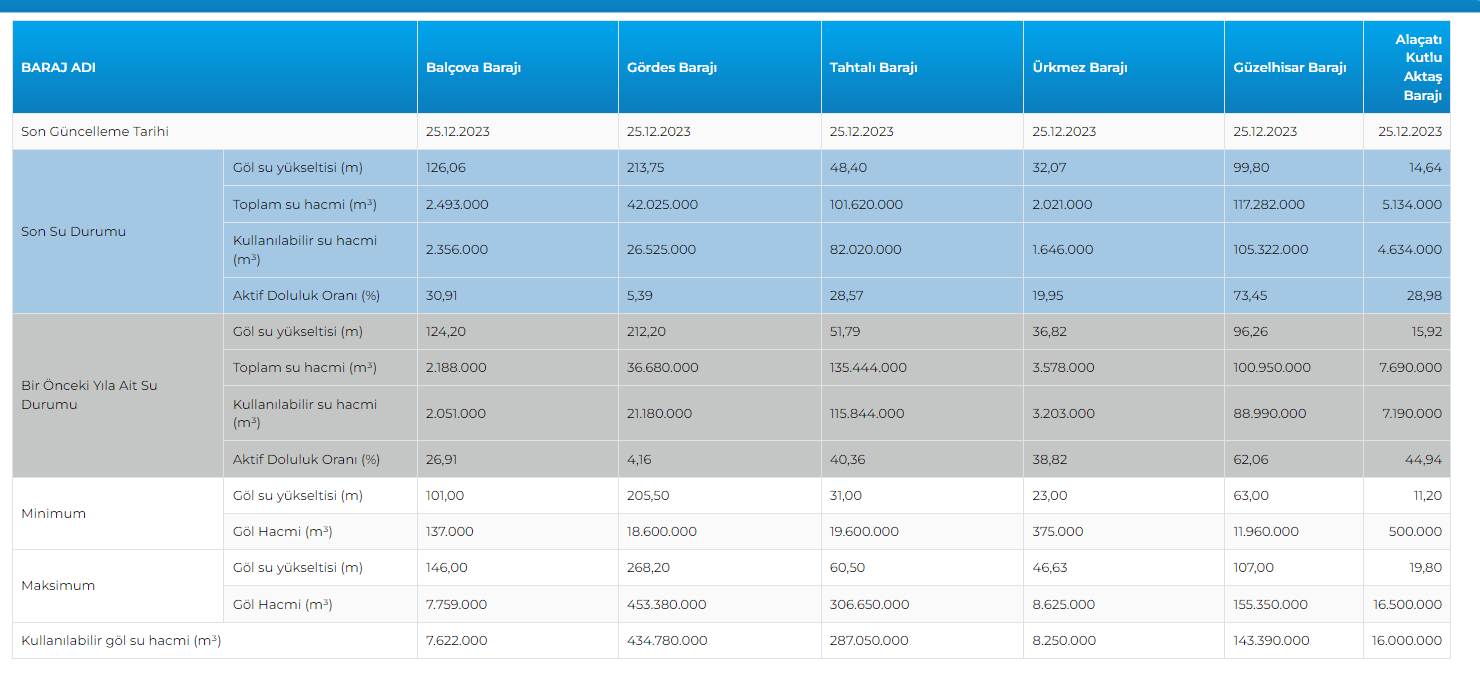The width and height of the screenshot is (1480, 681).
Task: Click the Kullanılabilir göl su hacmi row label
Action: tap(121, 641)
